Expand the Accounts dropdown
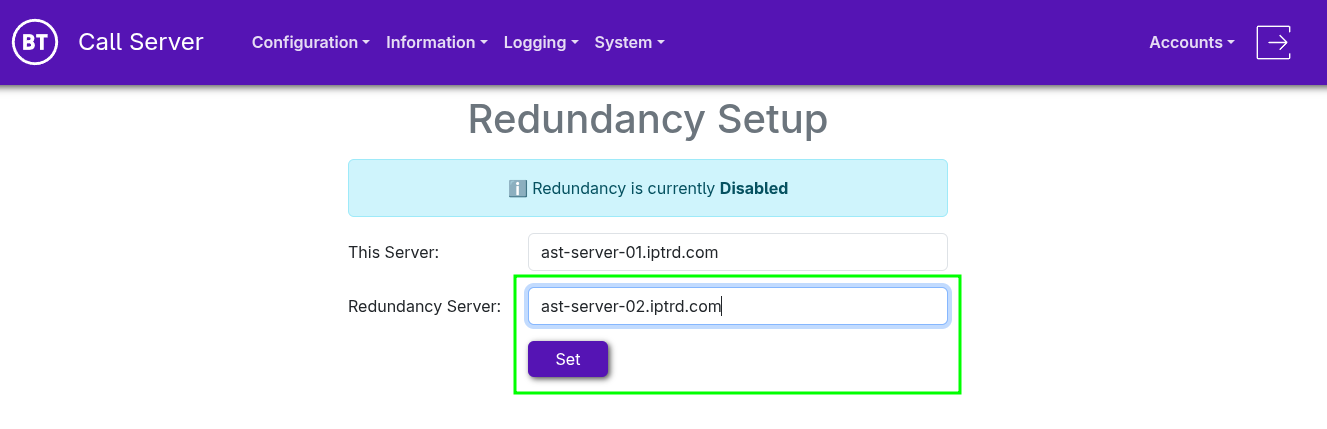The image size is (1327, 429). click(x=1192, y=42)
